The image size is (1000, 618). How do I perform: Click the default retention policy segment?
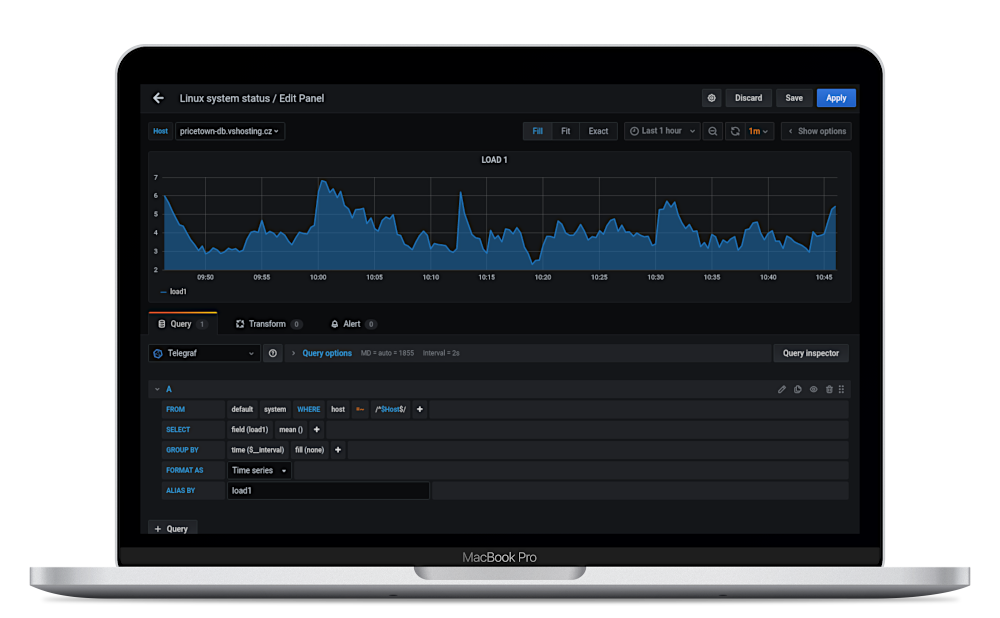point(242,409)
